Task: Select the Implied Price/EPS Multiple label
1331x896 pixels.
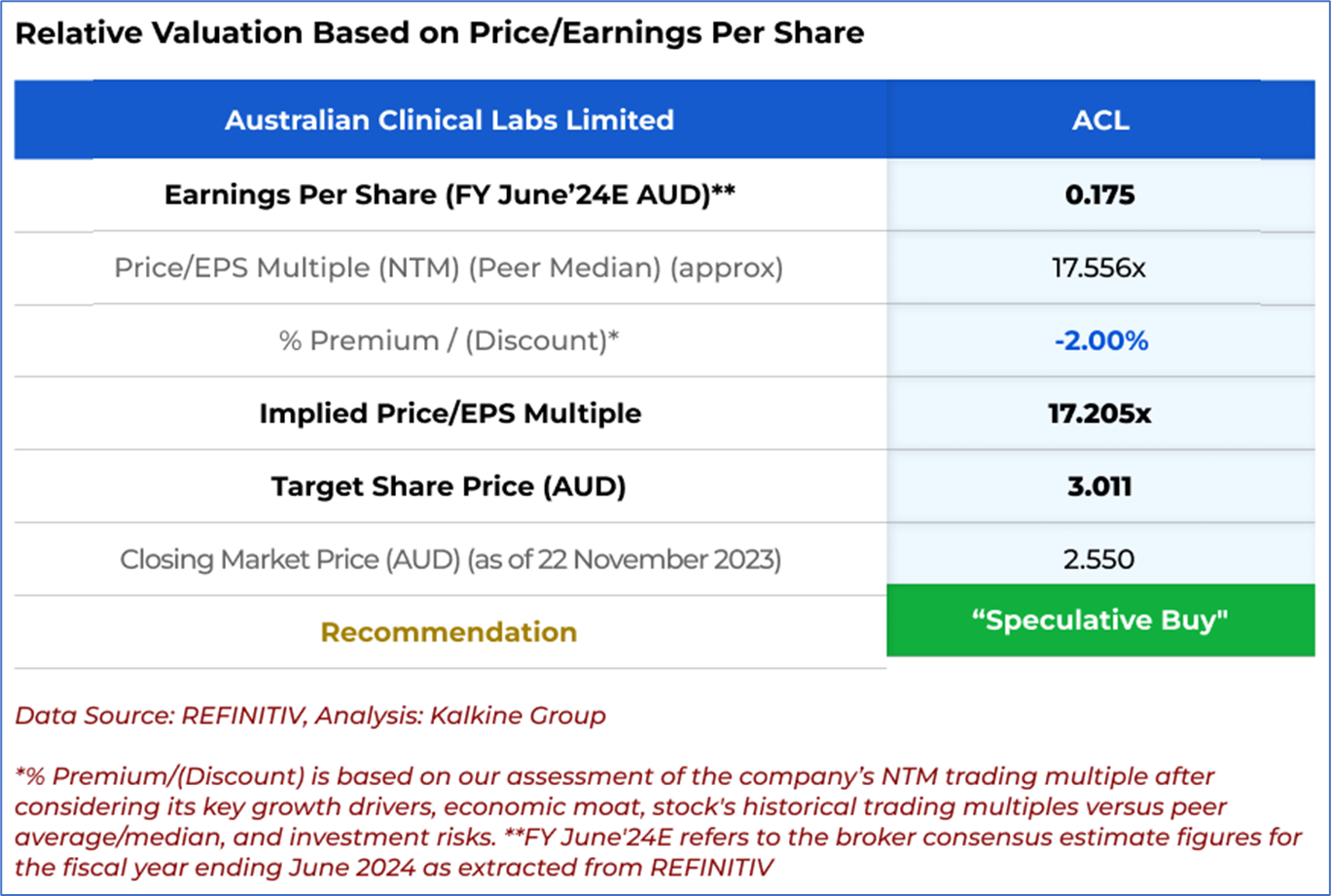Action: coord(449,413)
